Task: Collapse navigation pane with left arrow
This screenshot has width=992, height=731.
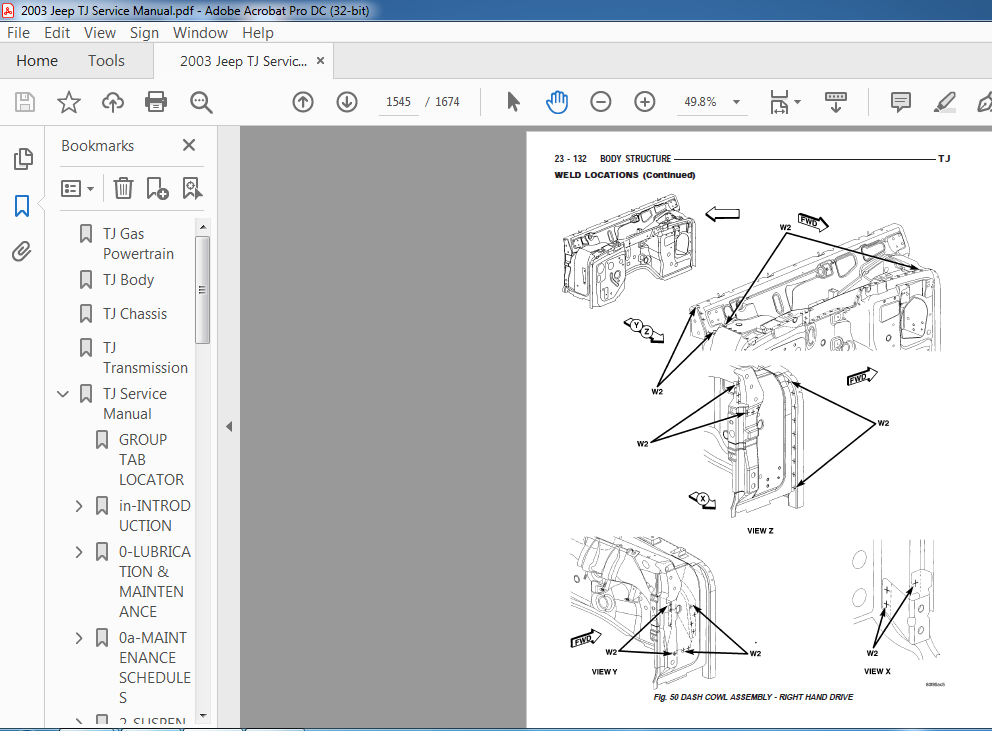Action: pyautogui.click(x=229, y=427)
